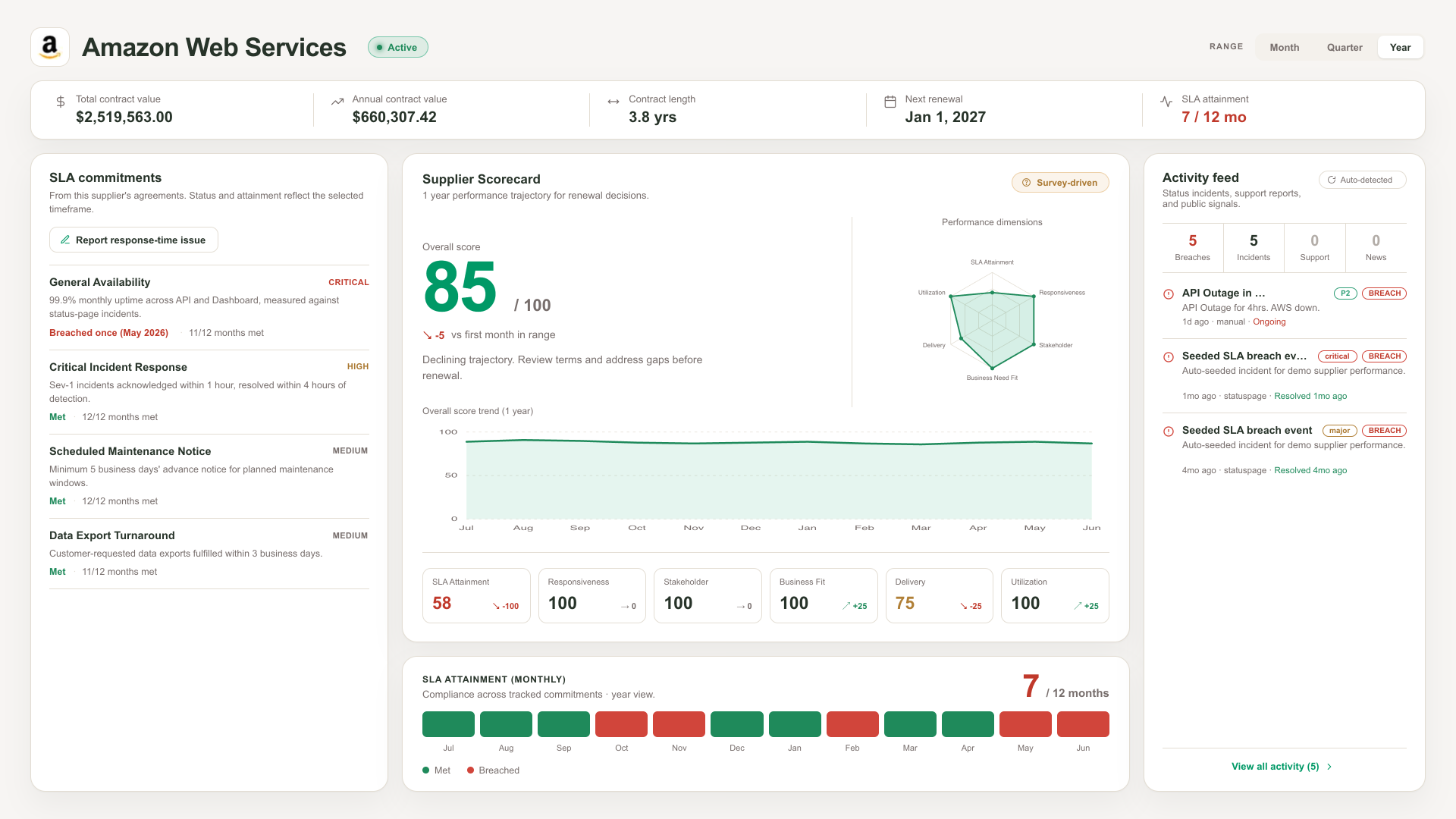Click the trend arrow icon beside Annual contract value

337,102
